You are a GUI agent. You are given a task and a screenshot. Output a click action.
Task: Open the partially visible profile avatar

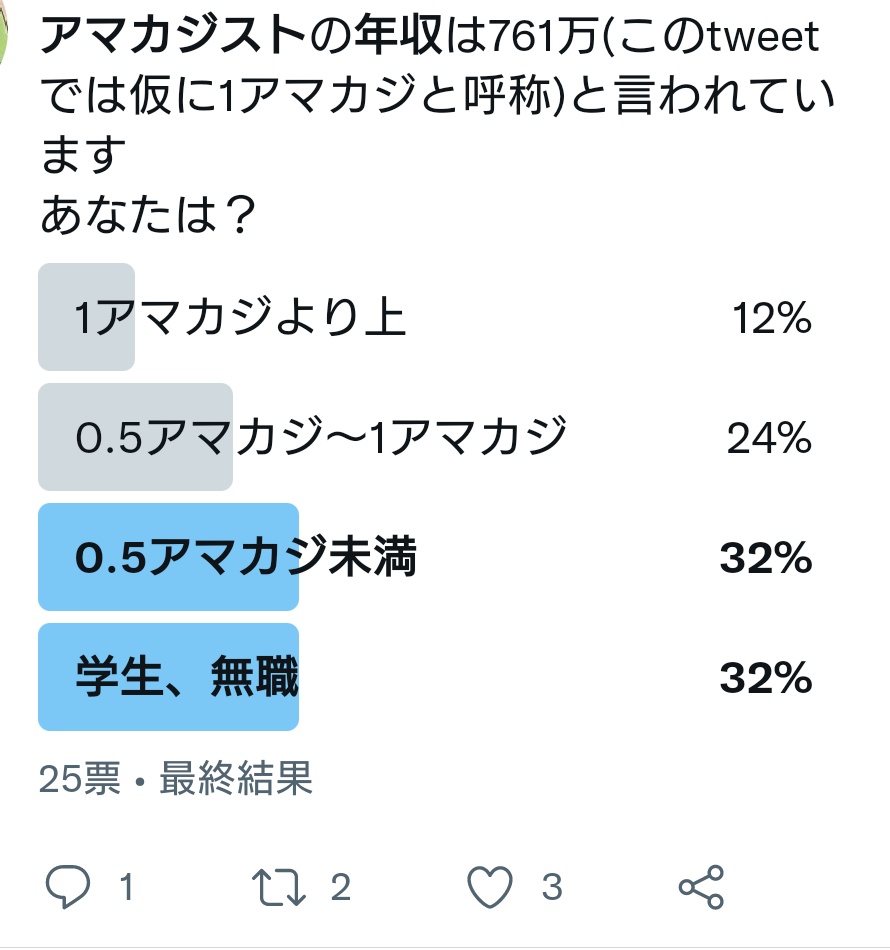tap(3, 36)
